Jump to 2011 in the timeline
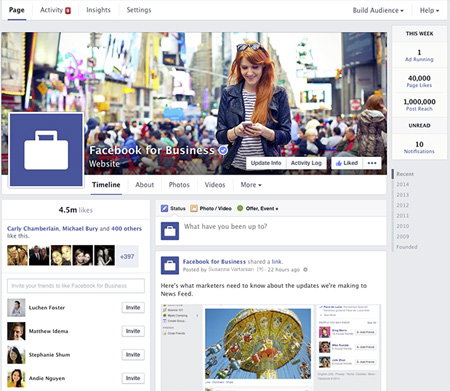The image size is (450, 391). coord(403,216)
